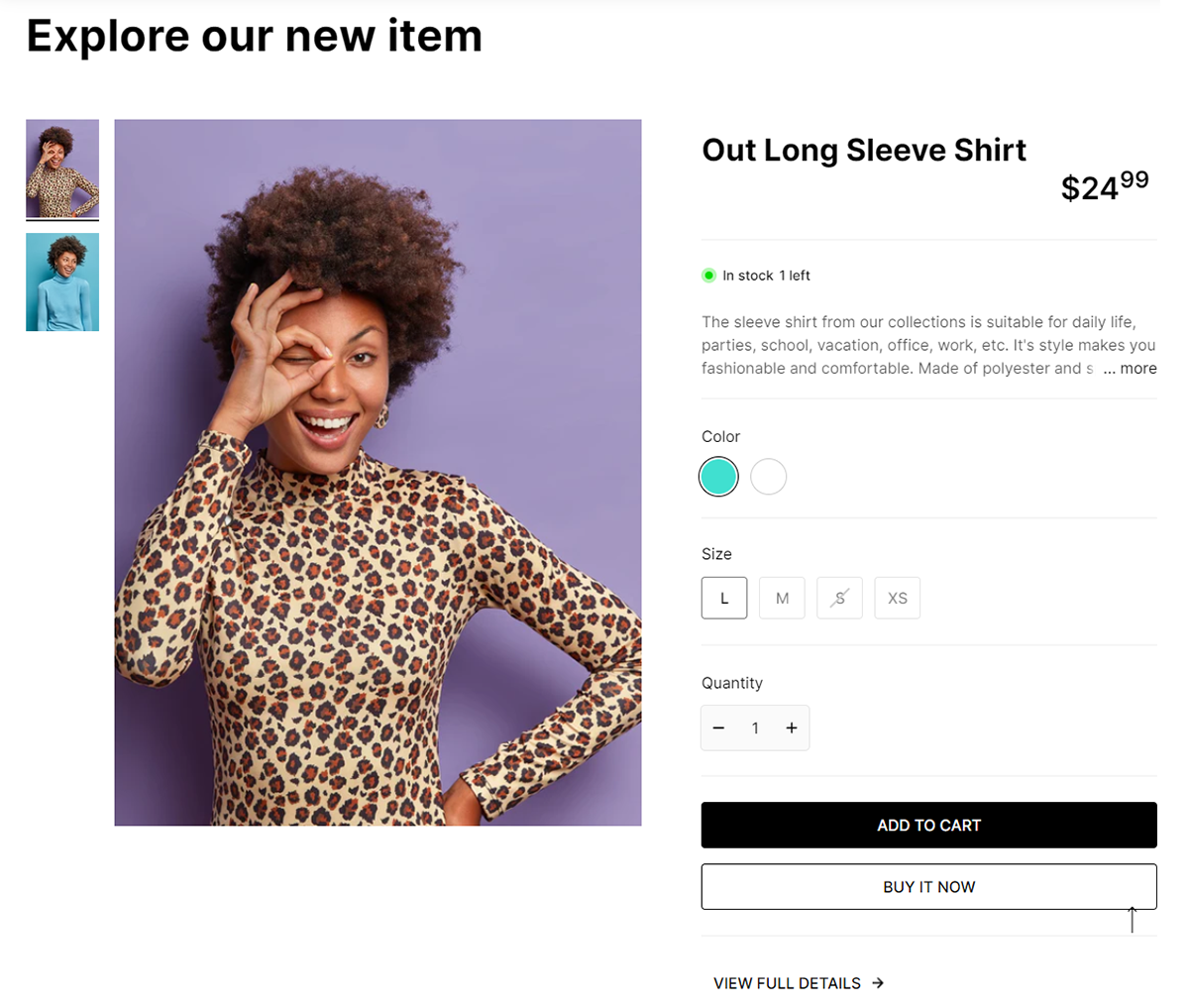1189x1008 pixels.
Task: Select size L for the shirt
Action: 724,598
